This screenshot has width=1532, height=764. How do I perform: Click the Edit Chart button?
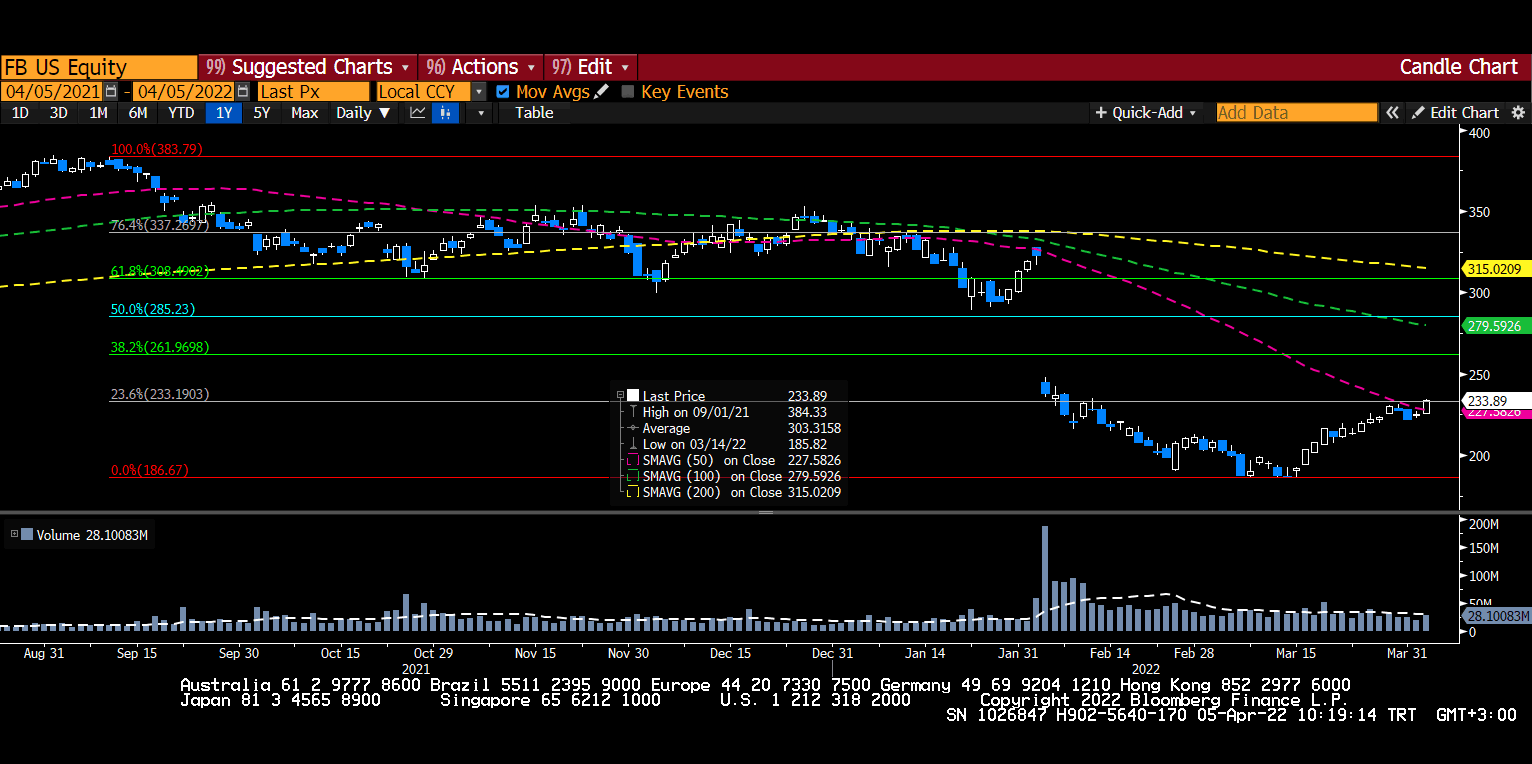[1455, 113]
